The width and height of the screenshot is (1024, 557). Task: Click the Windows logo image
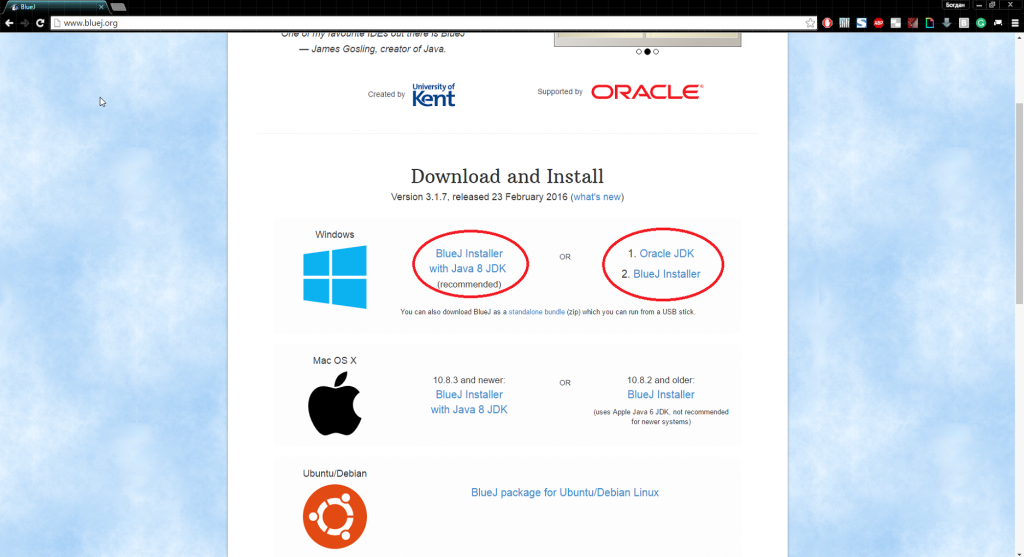(x=334, y=277)
